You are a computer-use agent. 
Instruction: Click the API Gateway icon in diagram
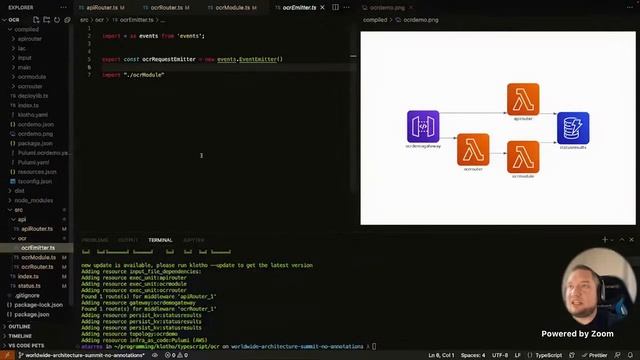(423, 126)
